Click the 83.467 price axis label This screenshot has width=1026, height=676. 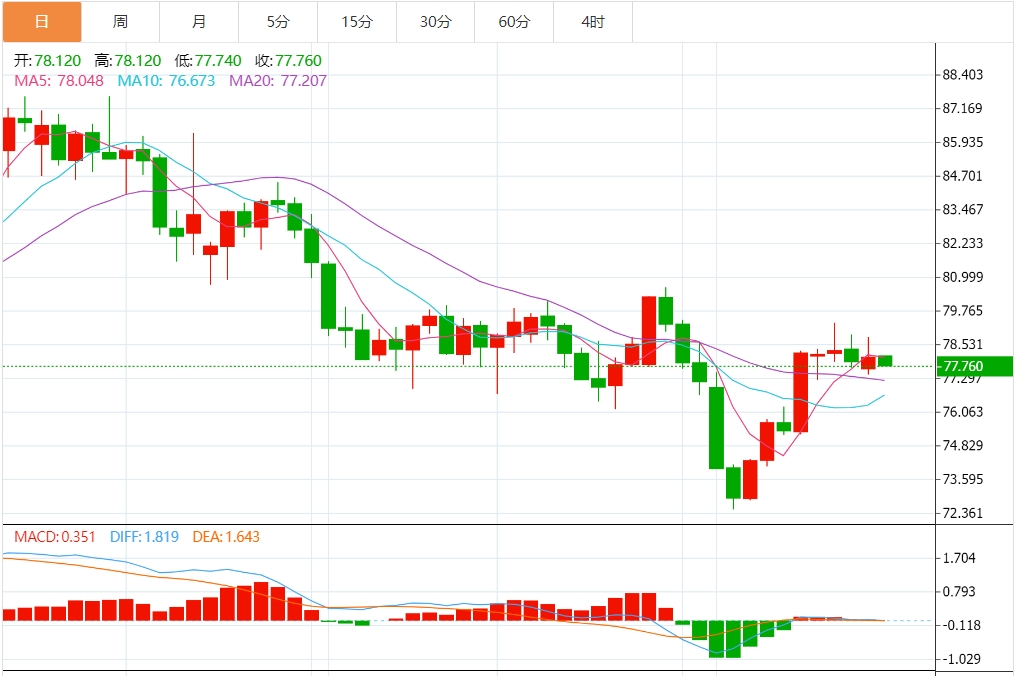tap(963, 209)
